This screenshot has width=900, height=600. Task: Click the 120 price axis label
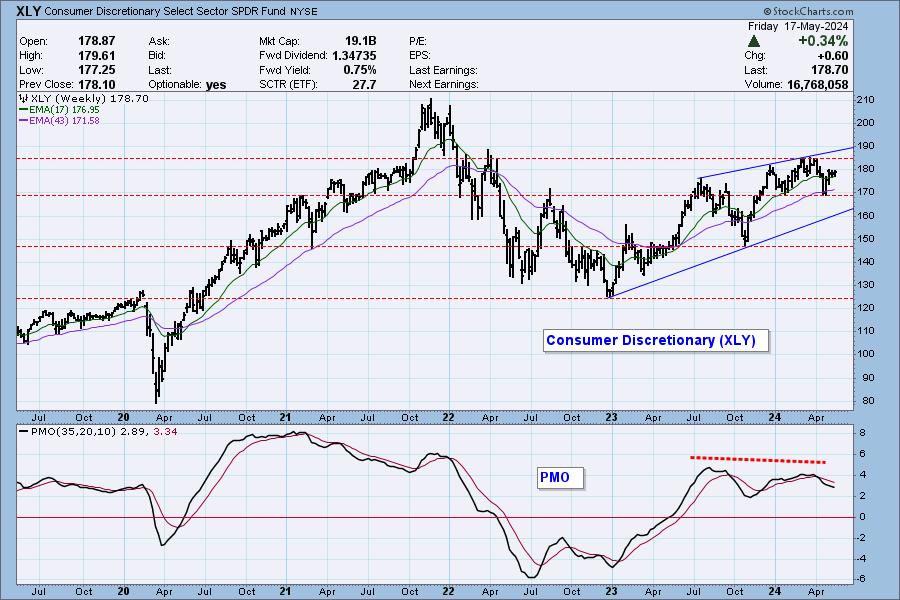865,308
